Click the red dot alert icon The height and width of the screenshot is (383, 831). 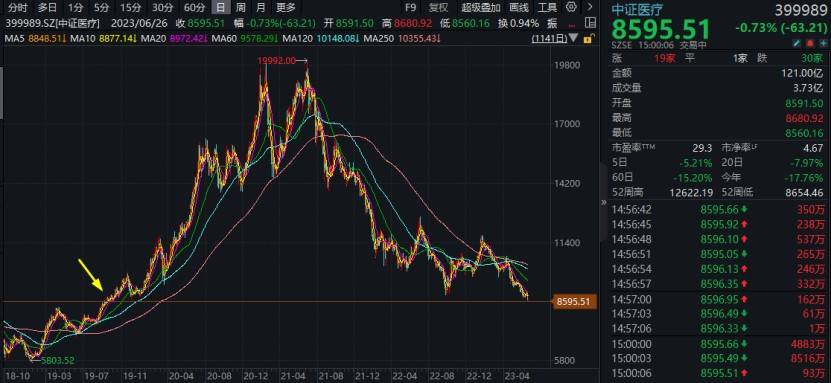pyautogui.click(x=810, y=43)
